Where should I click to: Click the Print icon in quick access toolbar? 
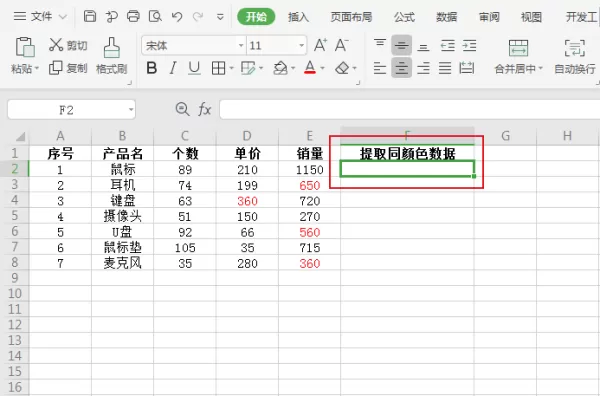pos(133,16)
